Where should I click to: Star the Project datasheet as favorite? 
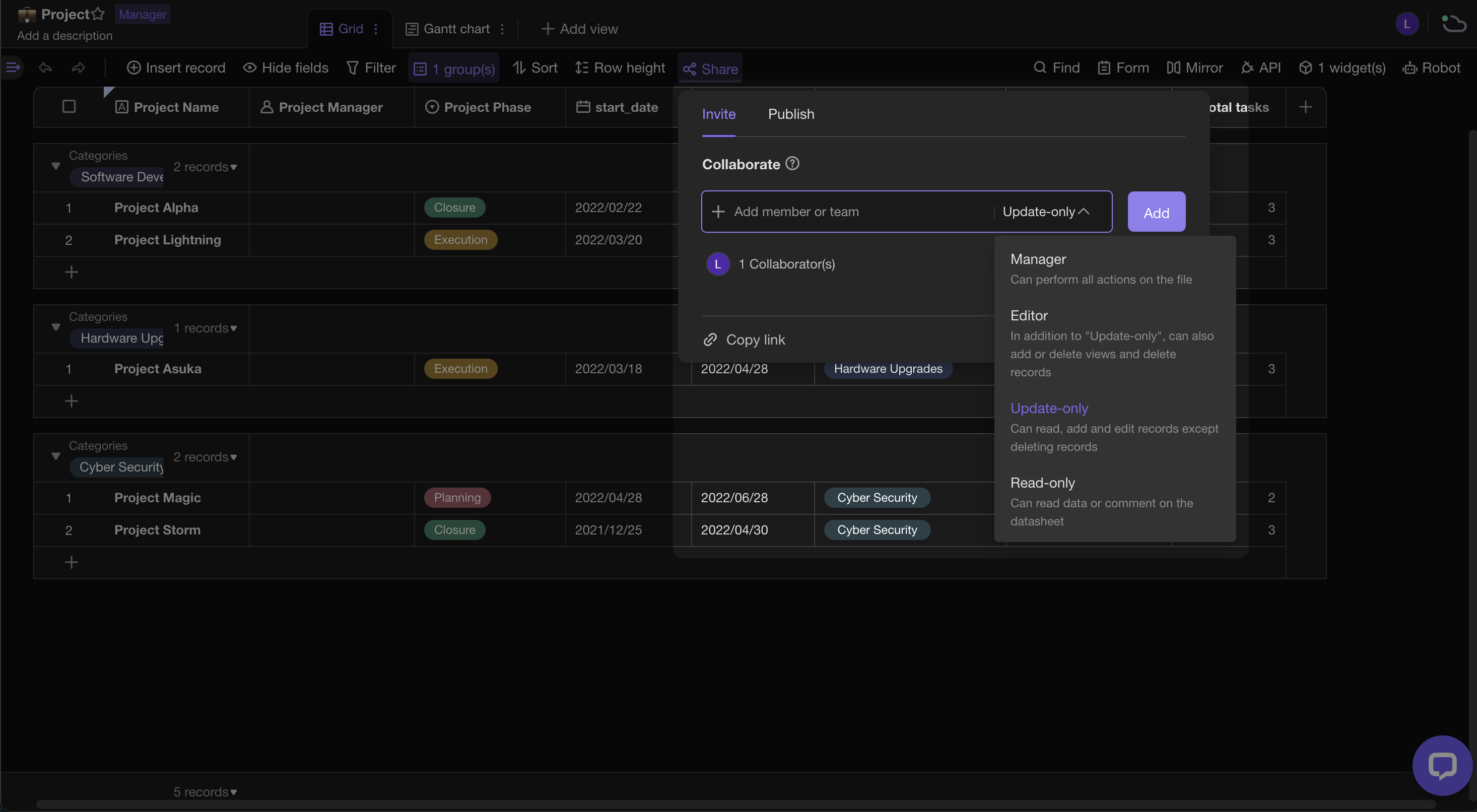click(98, 14)
